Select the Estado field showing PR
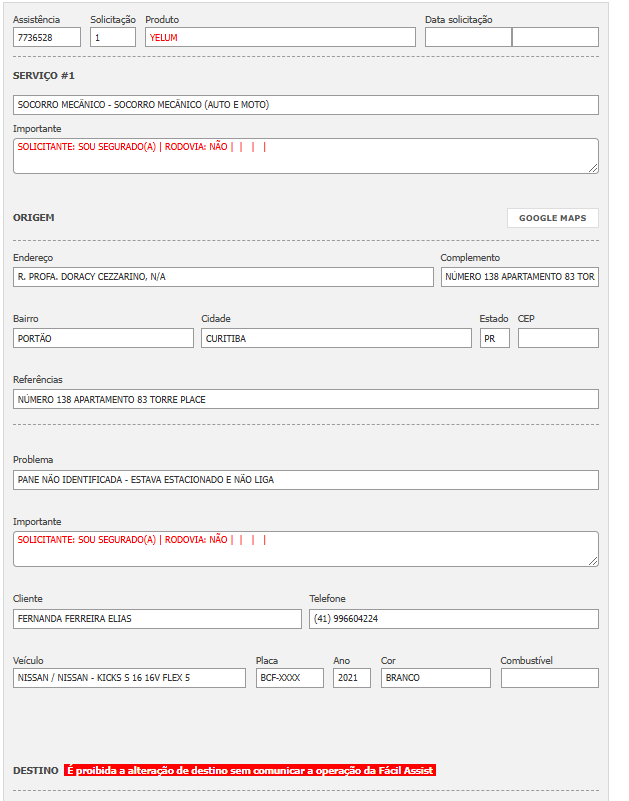 tap(494, 338)
